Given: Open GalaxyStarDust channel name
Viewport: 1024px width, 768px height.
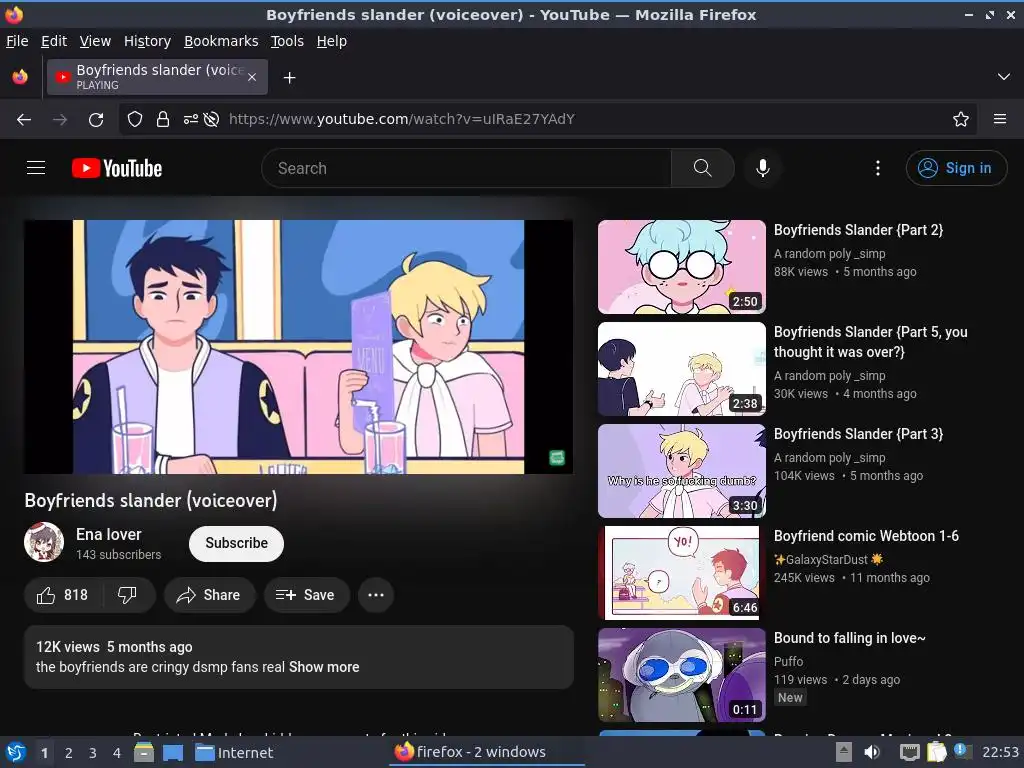Looking at the screenshot, I should click(x=827, y=560).
